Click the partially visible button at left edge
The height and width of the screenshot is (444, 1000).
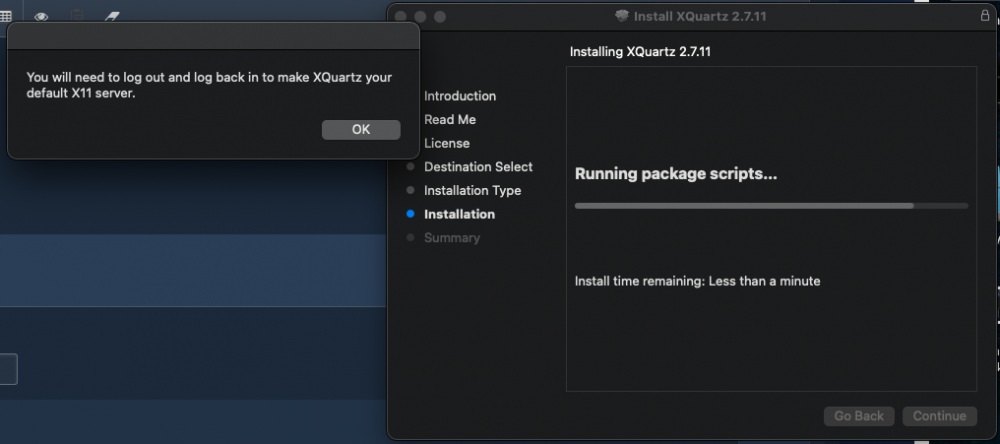pyautogui.click(x=8, y=369)
